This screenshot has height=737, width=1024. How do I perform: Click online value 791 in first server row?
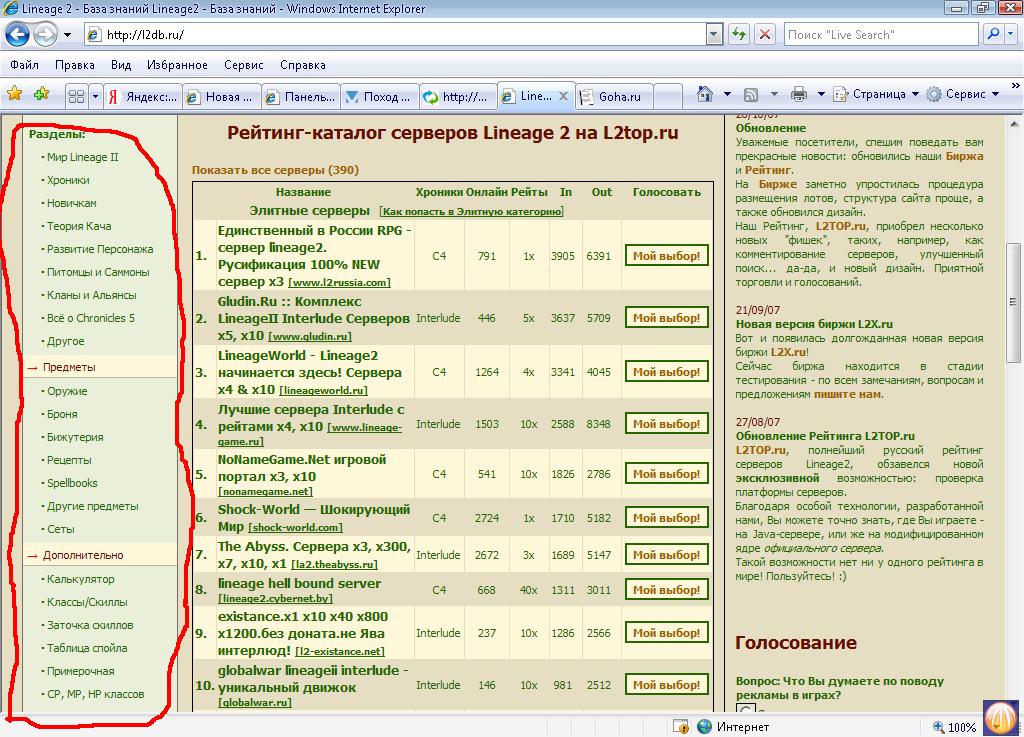[487, 256]
